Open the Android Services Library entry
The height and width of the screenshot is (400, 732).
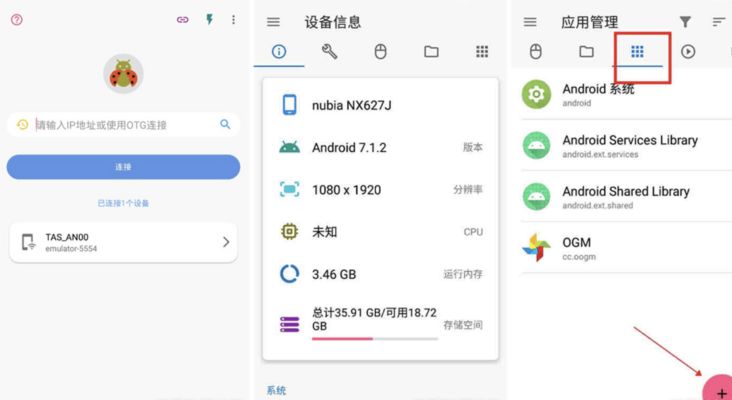click(x=626, y=145)
